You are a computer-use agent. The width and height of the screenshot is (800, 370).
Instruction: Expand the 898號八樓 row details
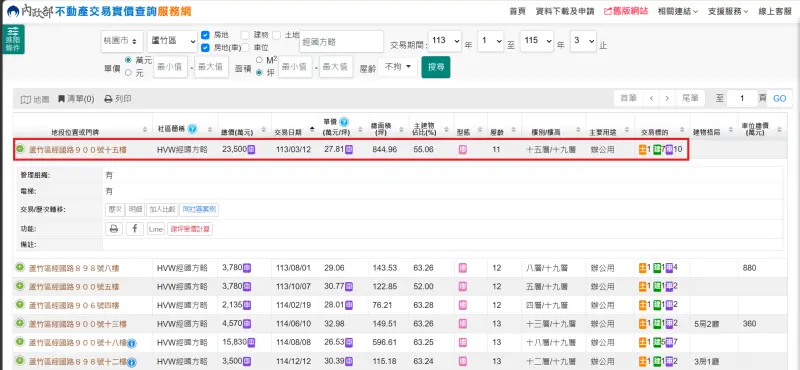click(x=20, y=267)
